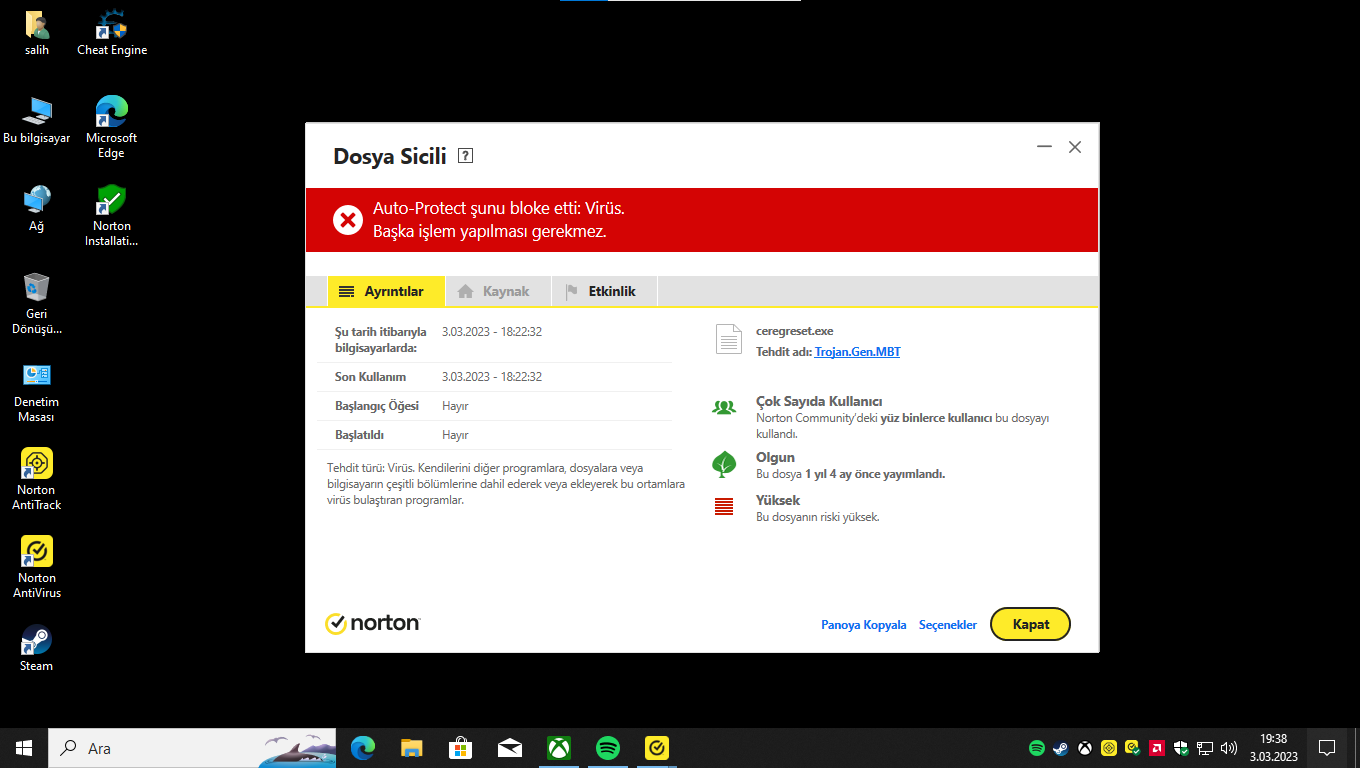Click the Çok Sayıda Kullanıcı community icon
The image size is (1360, 768).
click(723, 407)
